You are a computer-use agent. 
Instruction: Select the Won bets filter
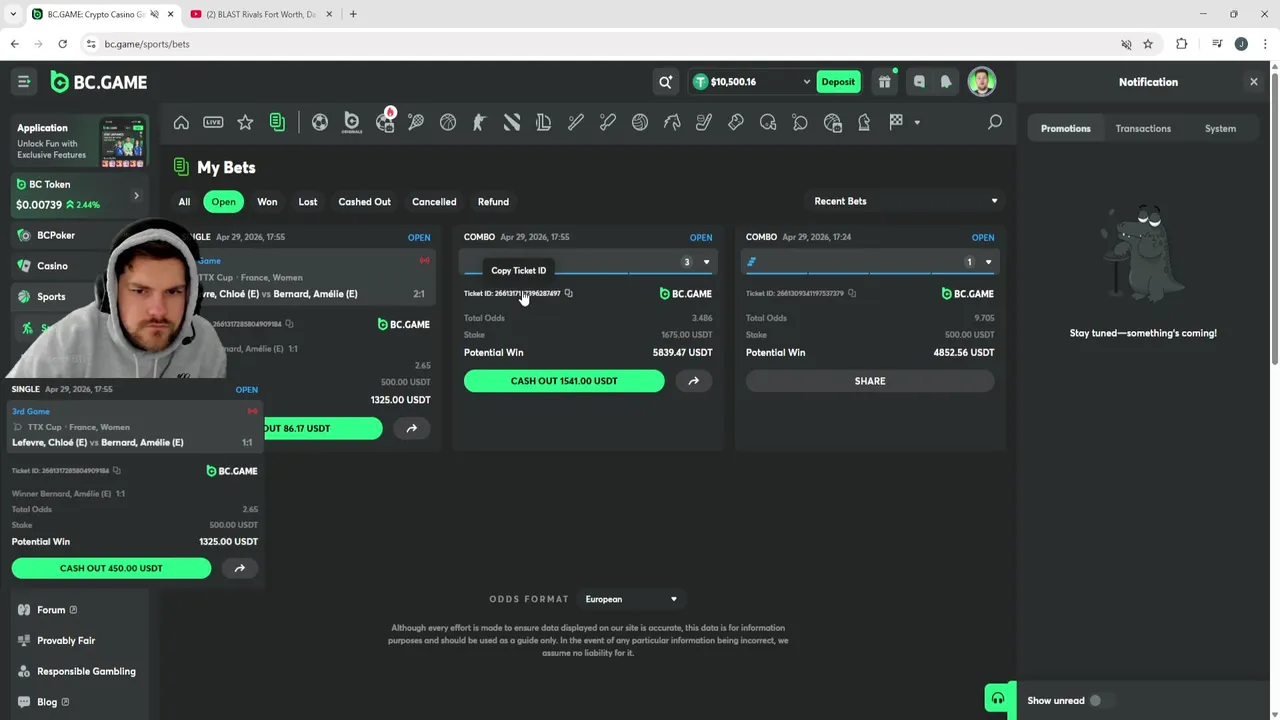tap(267, 202)
